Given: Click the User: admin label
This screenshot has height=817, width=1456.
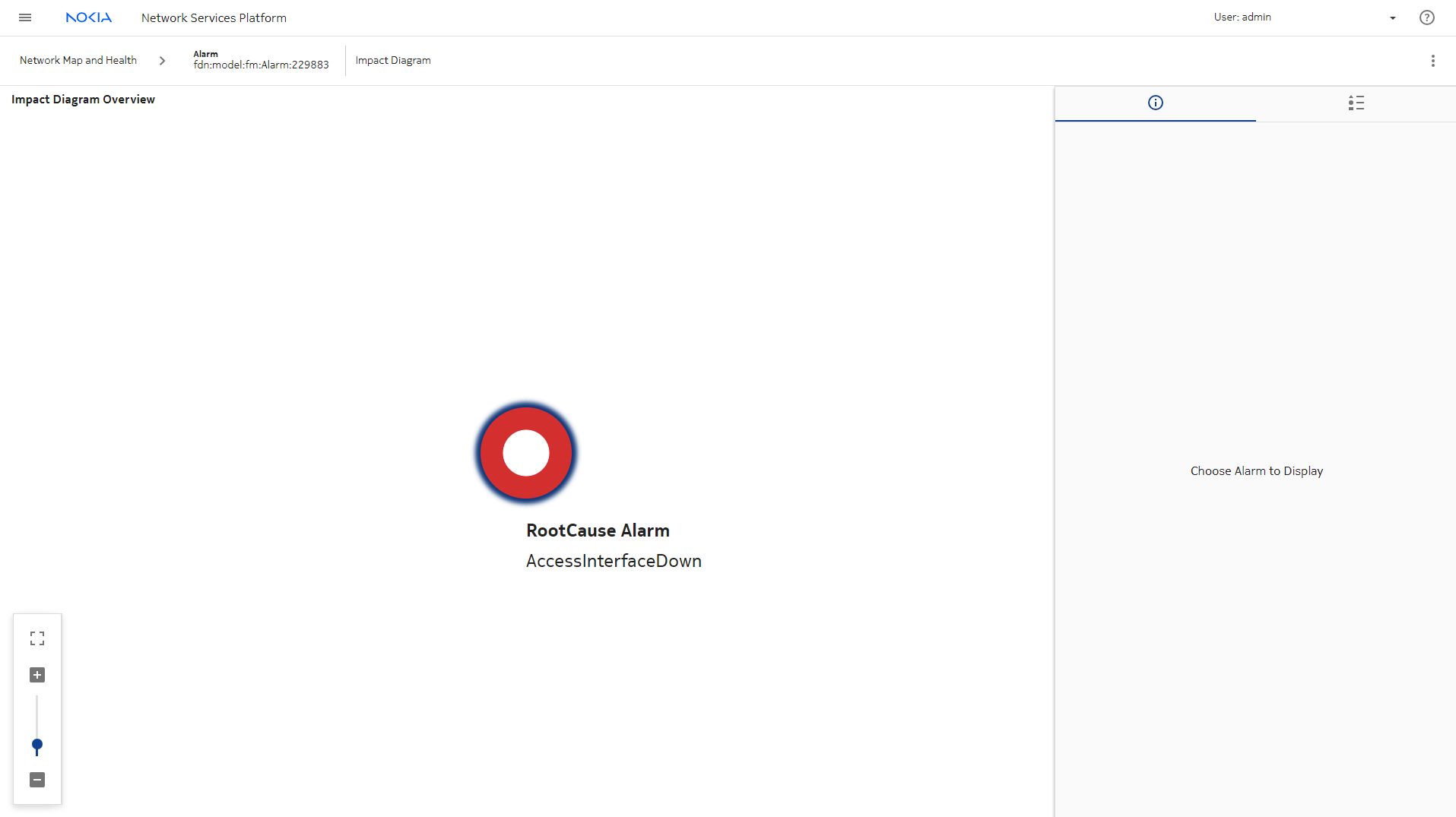Looking at the screenshot, I should coord(1242,17).
